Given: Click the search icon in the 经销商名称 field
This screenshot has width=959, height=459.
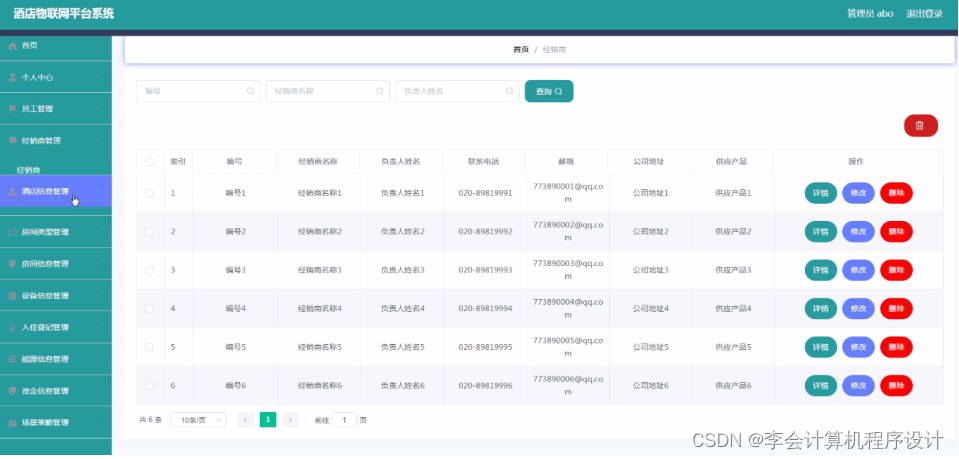Looking at the screenshot, I should coord(380,91).
